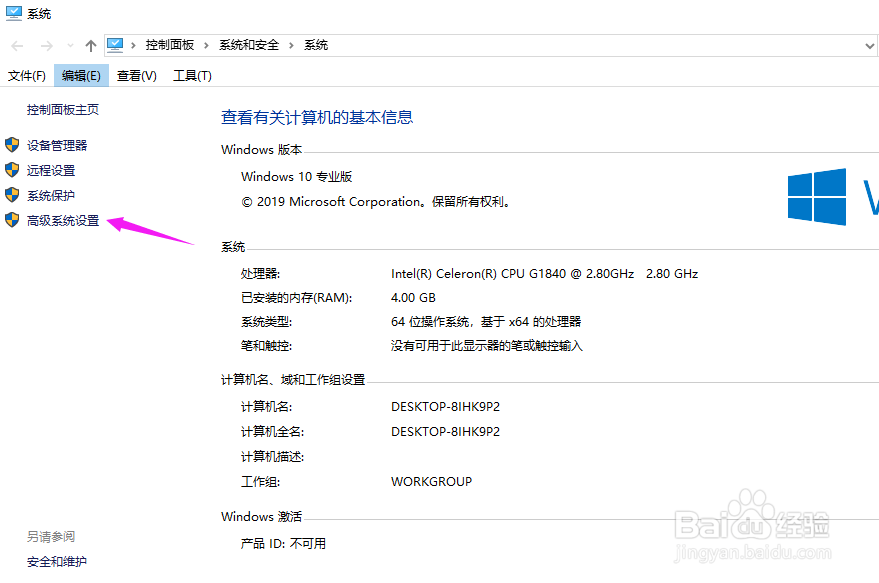Open 系统保护 link

pyautogui.click(x=51, y=196)
